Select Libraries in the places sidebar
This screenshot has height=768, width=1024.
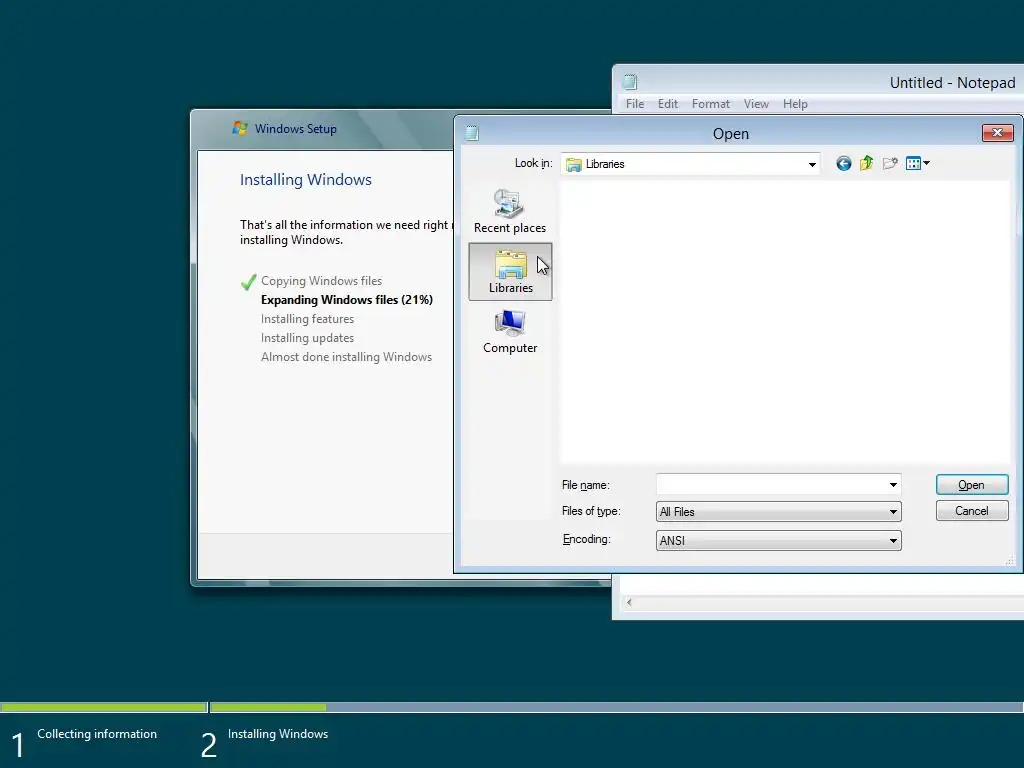point(510,272)
